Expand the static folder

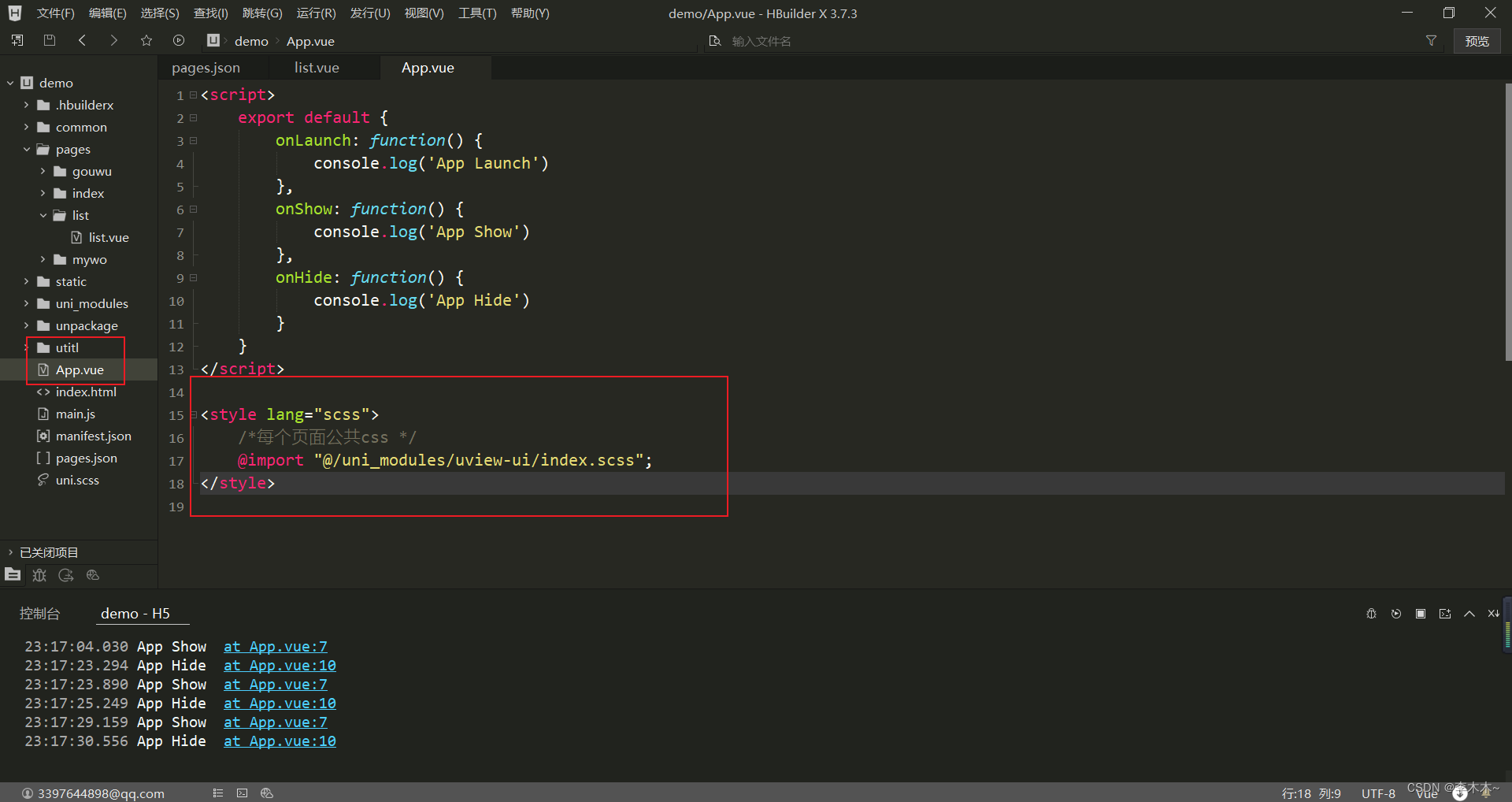point(26,281)
